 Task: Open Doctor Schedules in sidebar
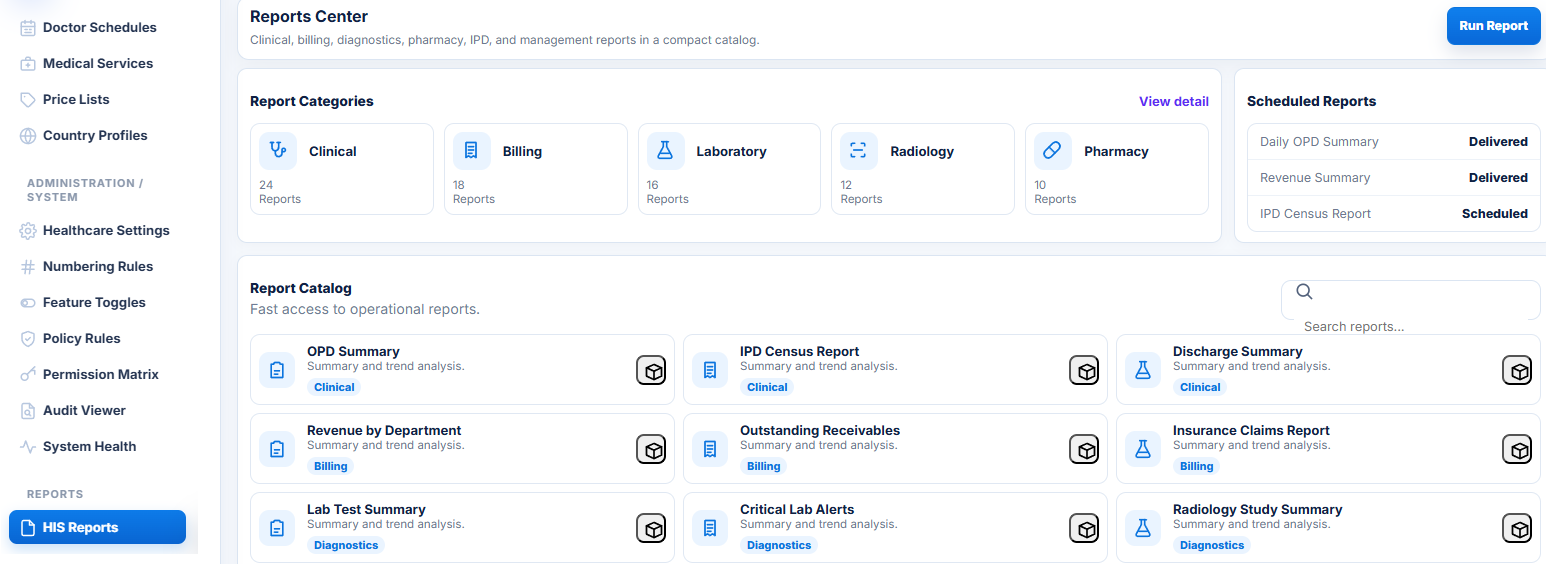(98, 27)
